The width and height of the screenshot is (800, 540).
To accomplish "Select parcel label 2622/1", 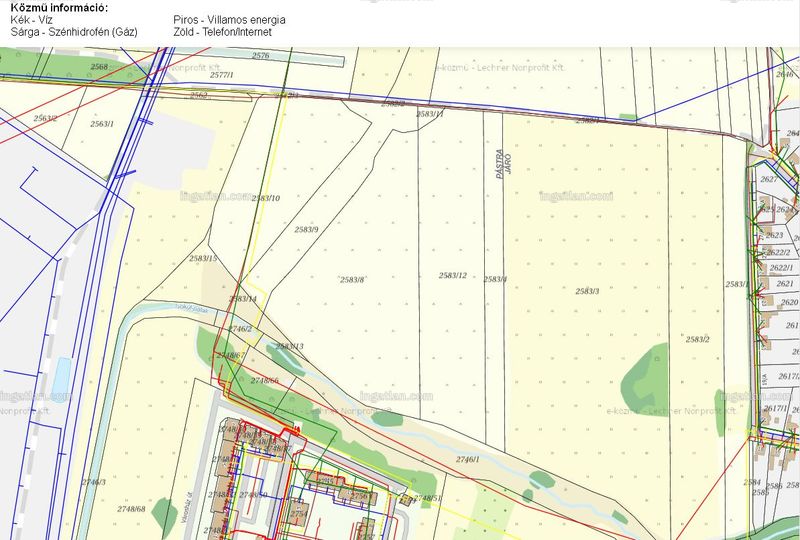I will (x=782, y=268).
